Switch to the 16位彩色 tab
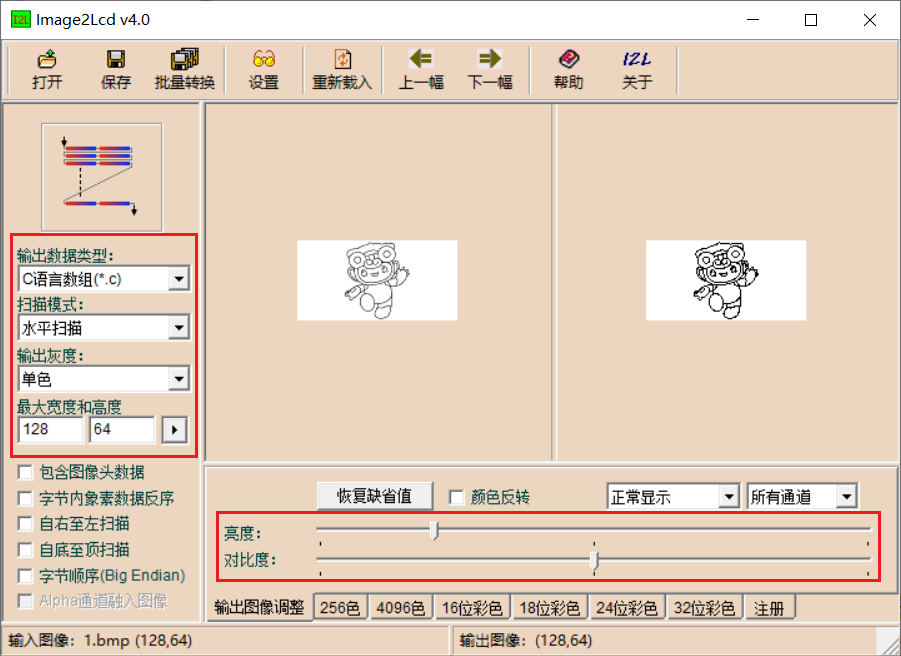 click(x=472, y=608)
